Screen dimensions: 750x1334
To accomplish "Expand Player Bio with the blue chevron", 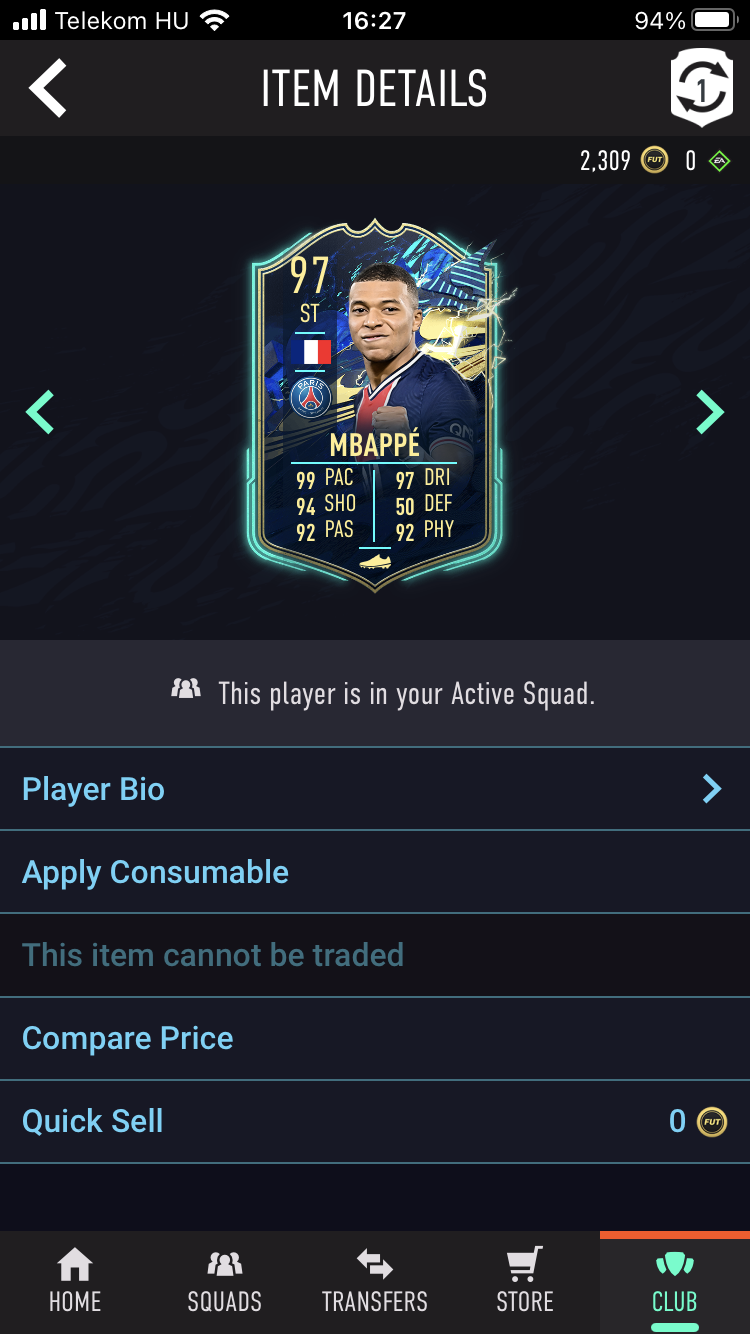I will pos(712,789).
